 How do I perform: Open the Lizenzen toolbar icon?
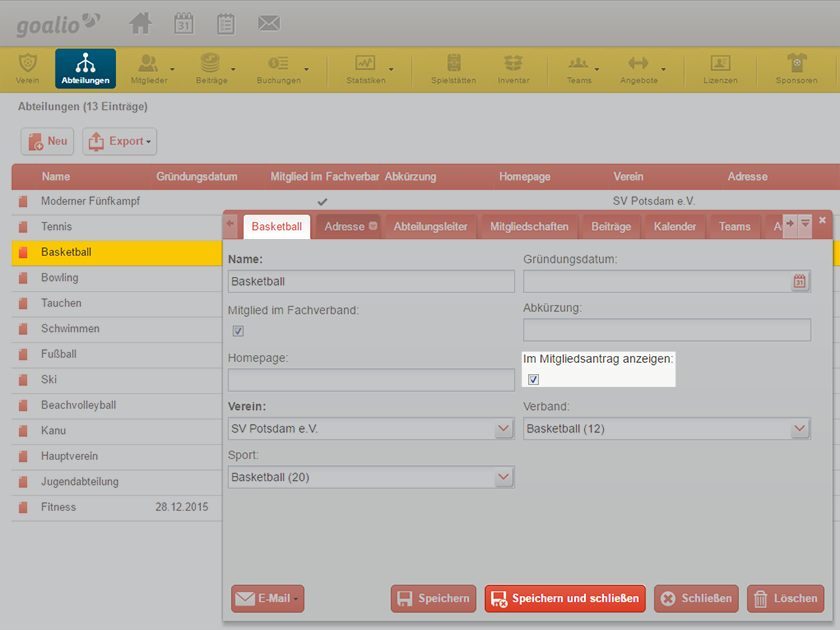[x=721, y=68]
